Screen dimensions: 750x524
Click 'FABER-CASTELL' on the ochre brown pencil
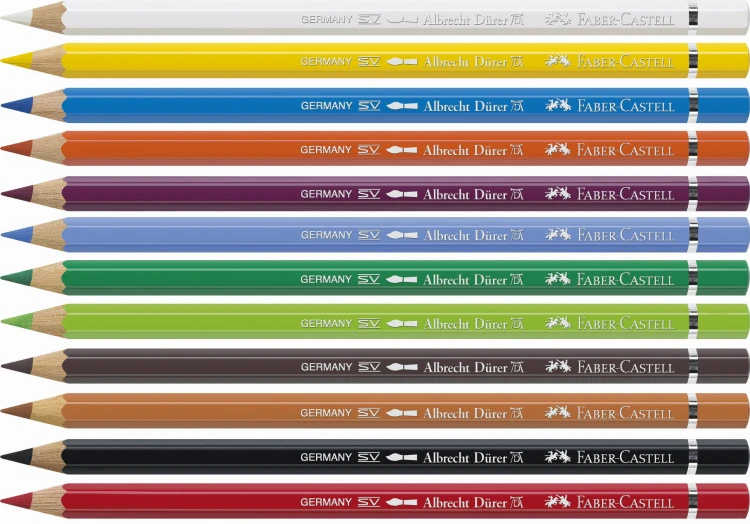[x=626, y=413]
